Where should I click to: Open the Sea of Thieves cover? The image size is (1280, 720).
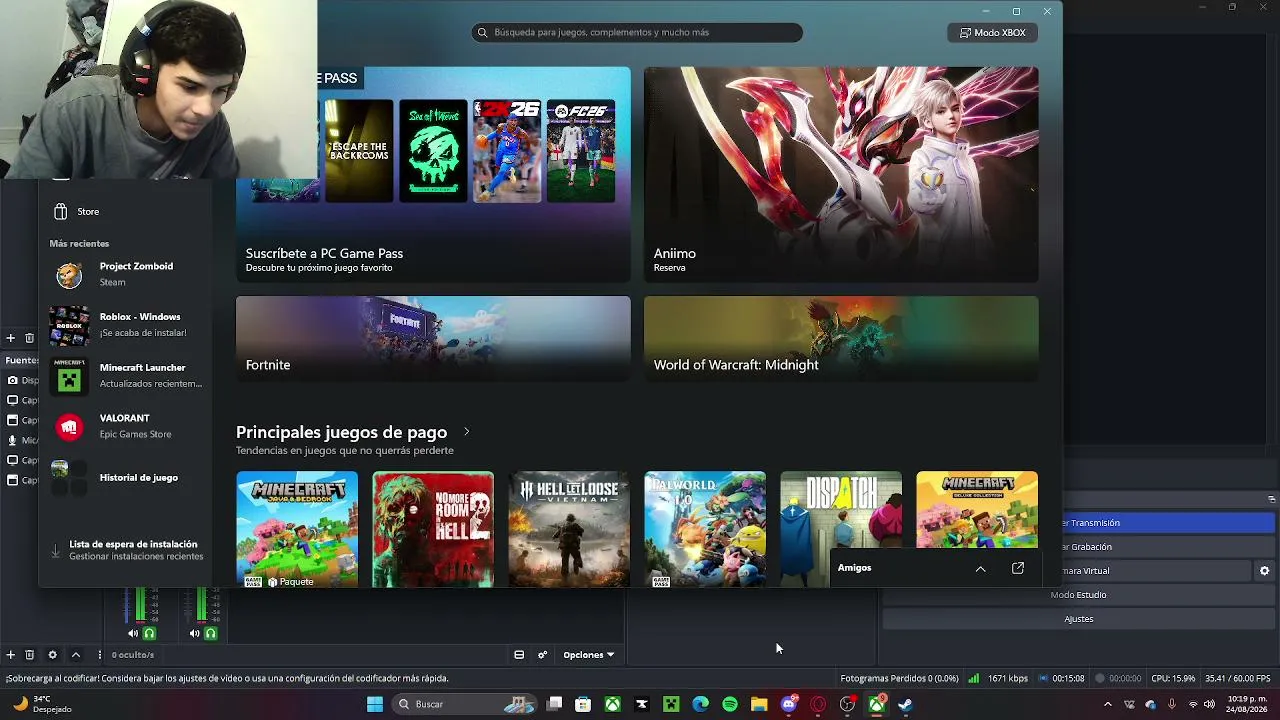point(433,151)
